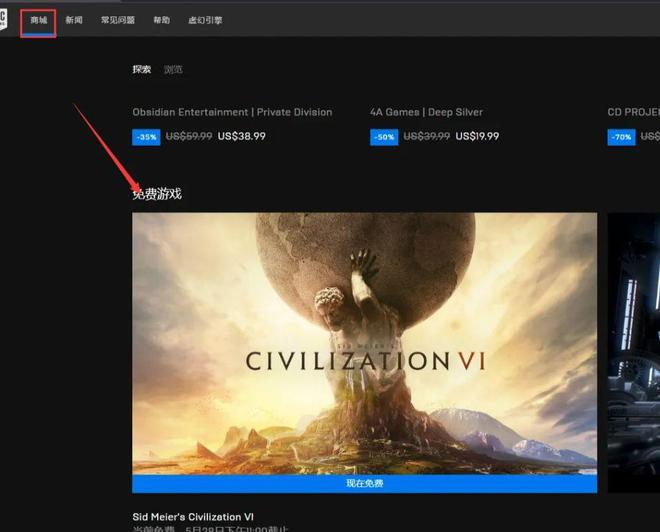Open the 虚幻引擎 Unreal Engine link
660x532 pixels.
[205, 20]
